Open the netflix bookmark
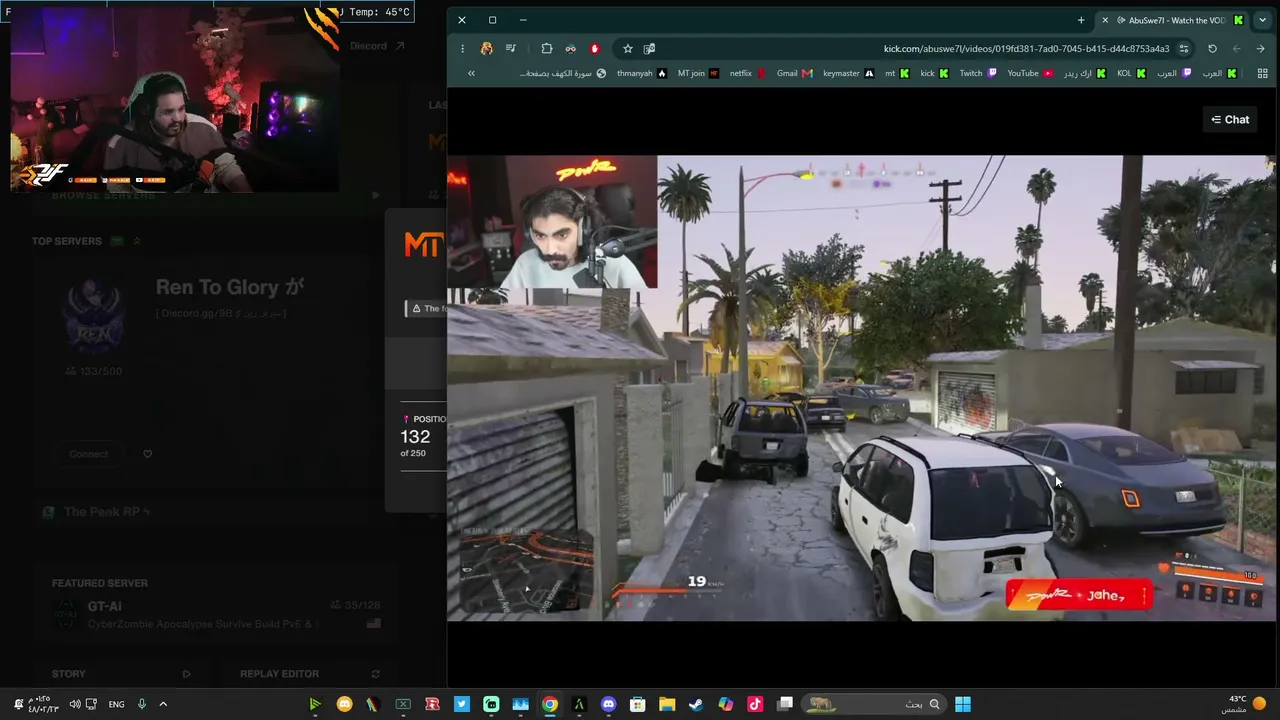Image resolution: width=1280 pixels, height=720 pixels. 748,73
